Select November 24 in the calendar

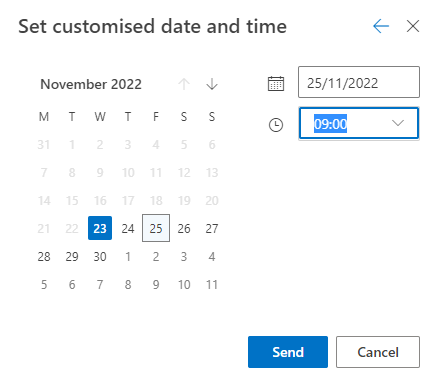coord(128,228)
